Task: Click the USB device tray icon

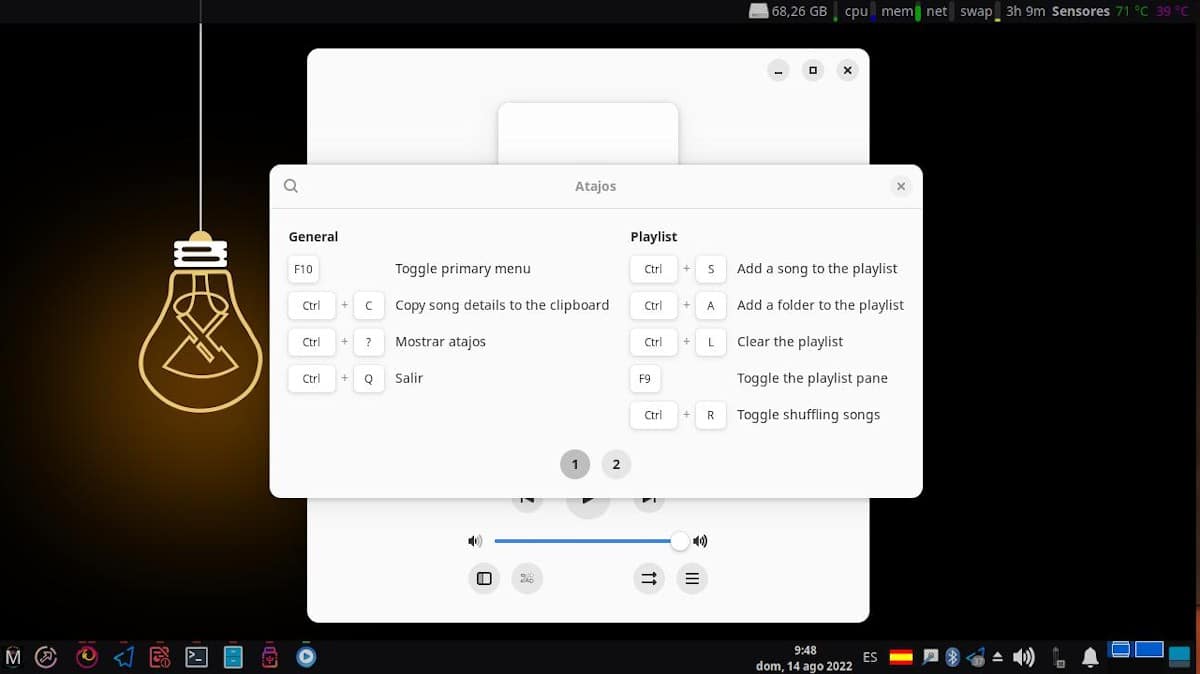Action: click(x=1059, y=657)
